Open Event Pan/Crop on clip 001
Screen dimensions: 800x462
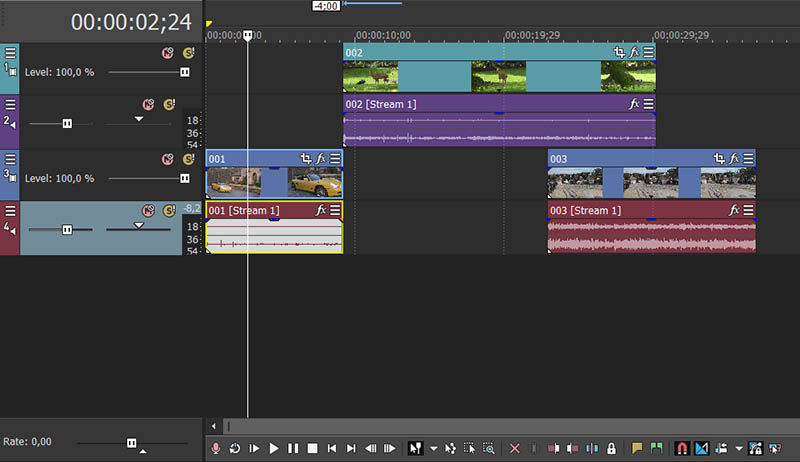306,159
